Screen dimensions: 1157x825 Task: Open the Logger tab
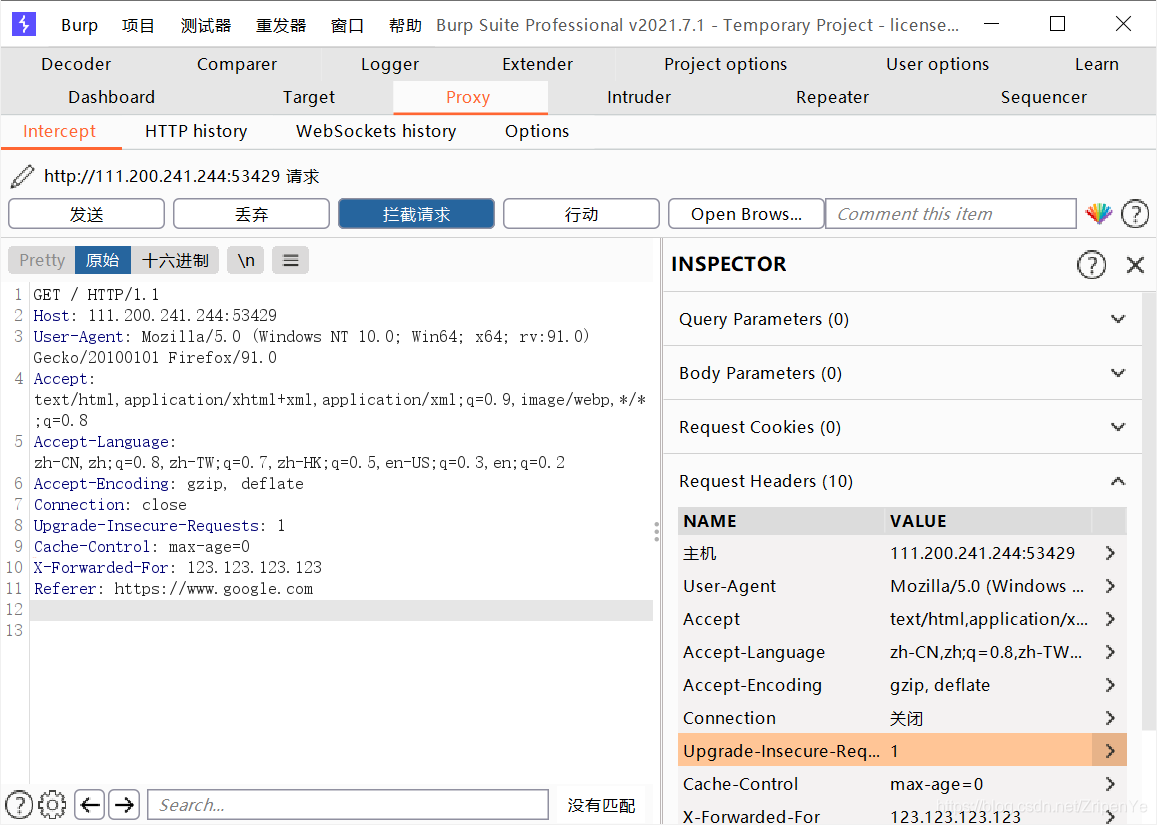(390, 64)
